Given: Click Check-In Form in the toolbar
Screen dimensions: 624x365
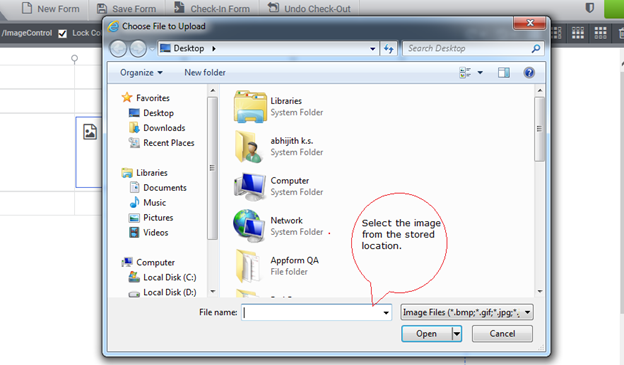Looking at the screenshot, I should [x=212, y=8].
